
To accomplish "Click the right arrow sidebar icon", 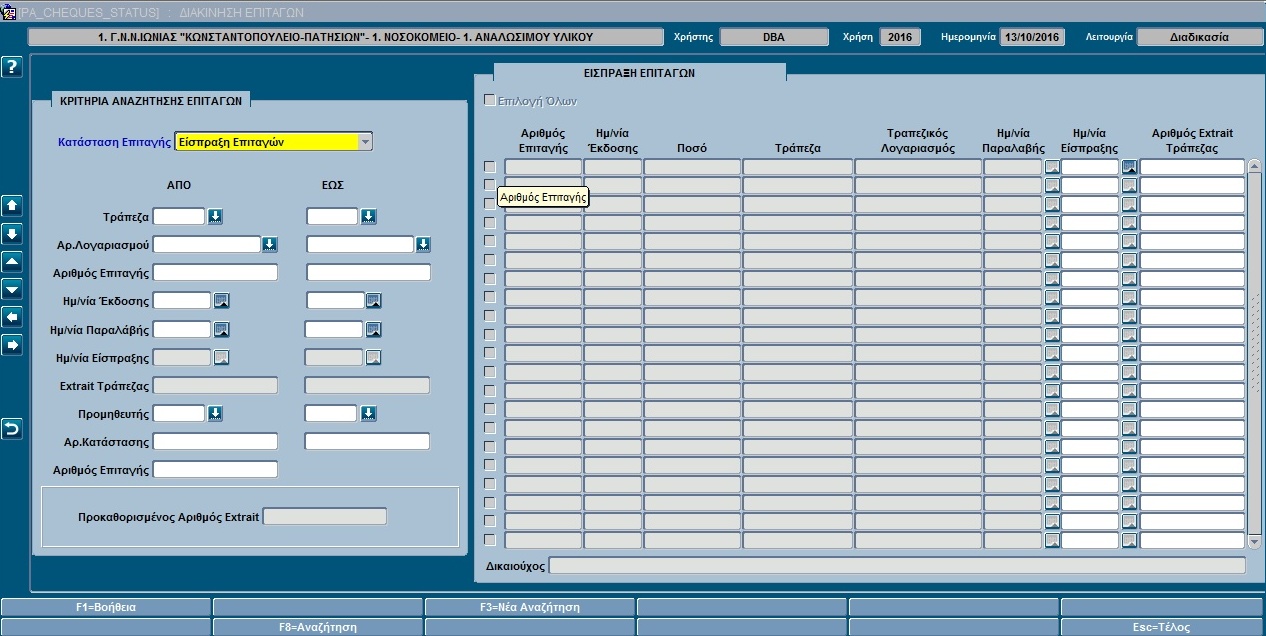I will [x=12, y=345].
